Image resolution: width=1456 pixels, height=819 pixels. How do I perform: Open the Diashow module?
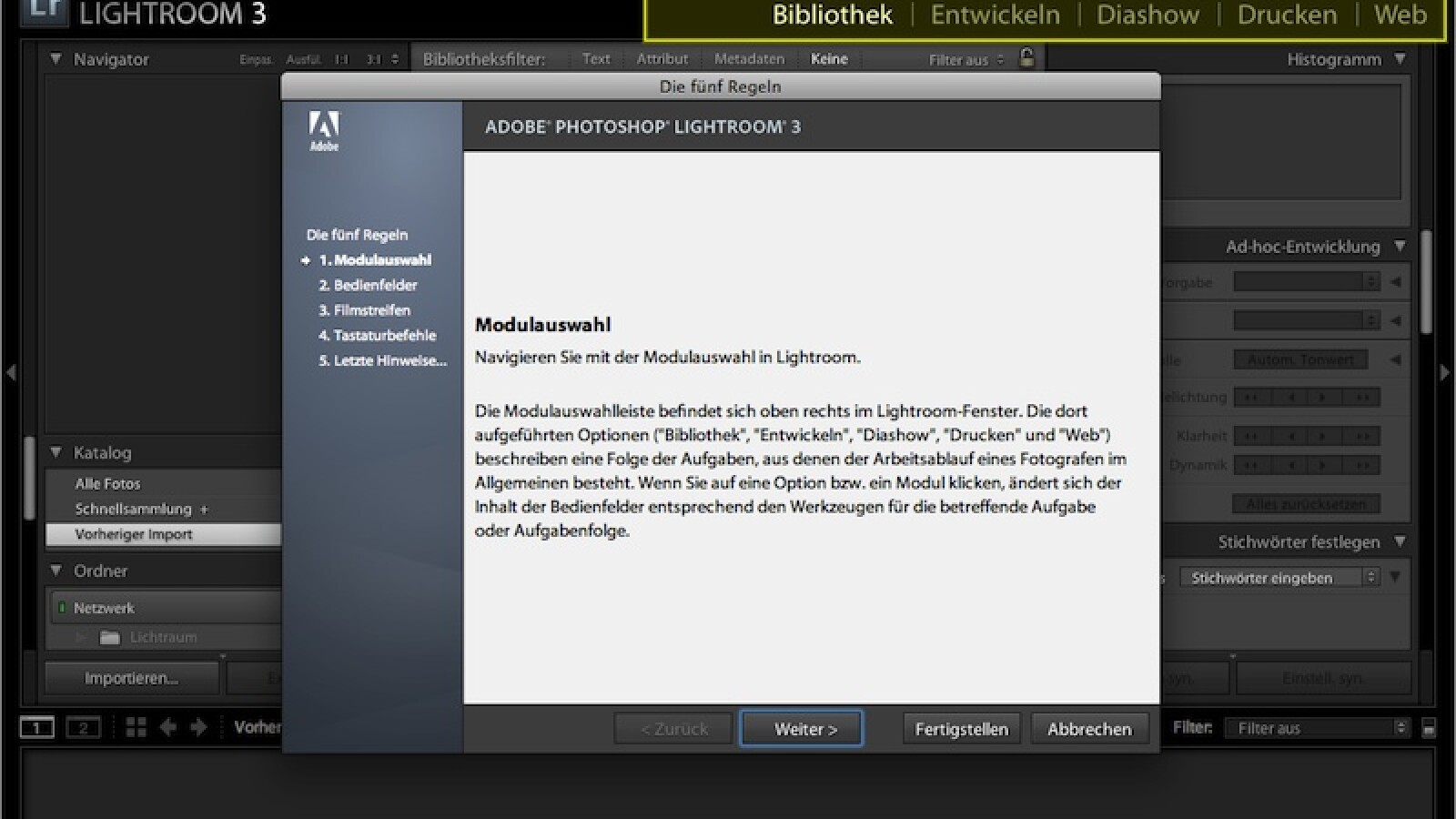pos(1148,15)
